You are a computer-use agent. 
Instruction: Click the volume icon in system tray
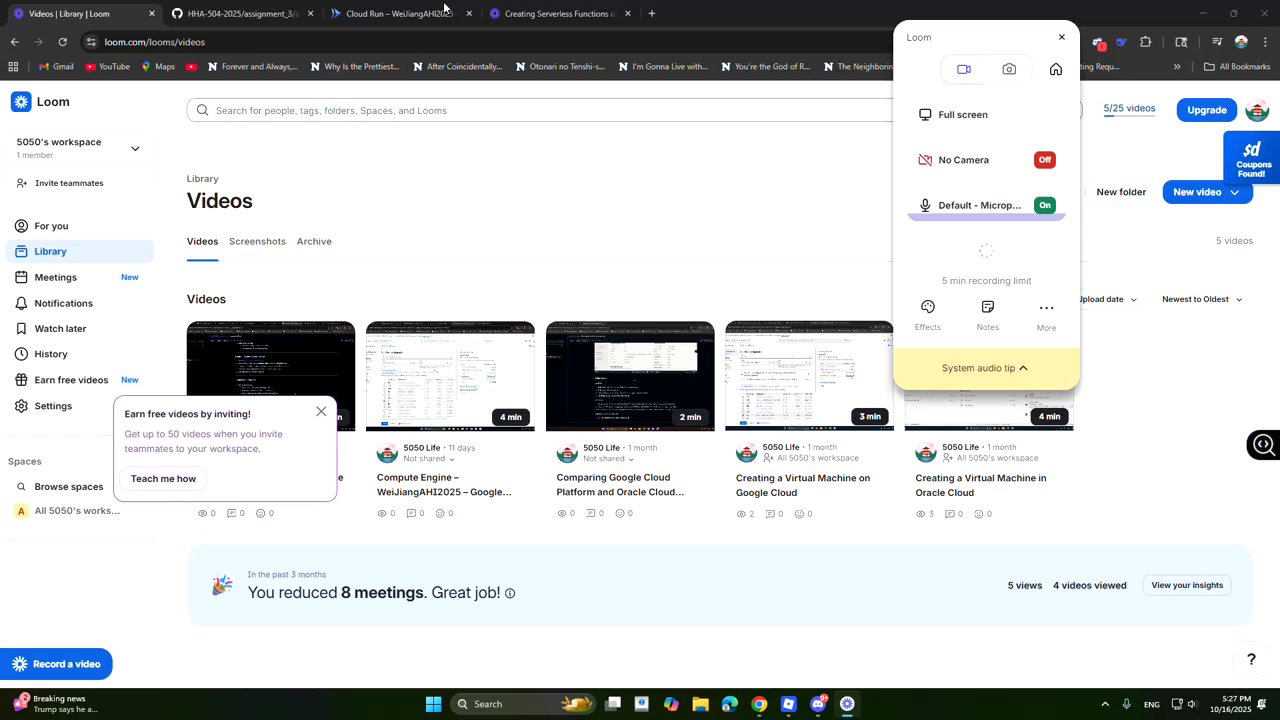coord(1191,704)
